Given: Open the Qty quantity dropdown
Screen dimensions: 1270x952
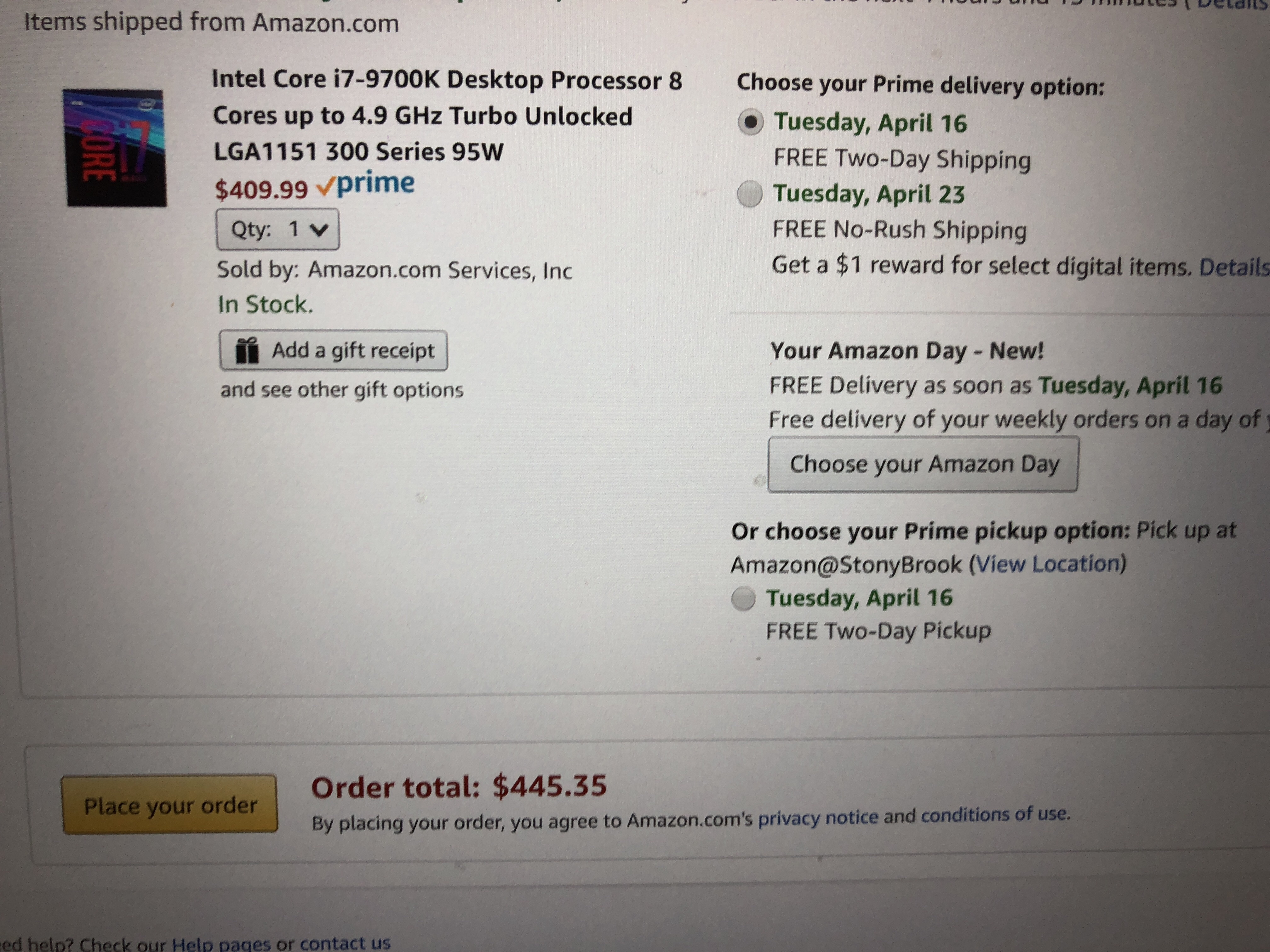Looking at the screenshot, I should pyautogui.click(x=278, y=229).
